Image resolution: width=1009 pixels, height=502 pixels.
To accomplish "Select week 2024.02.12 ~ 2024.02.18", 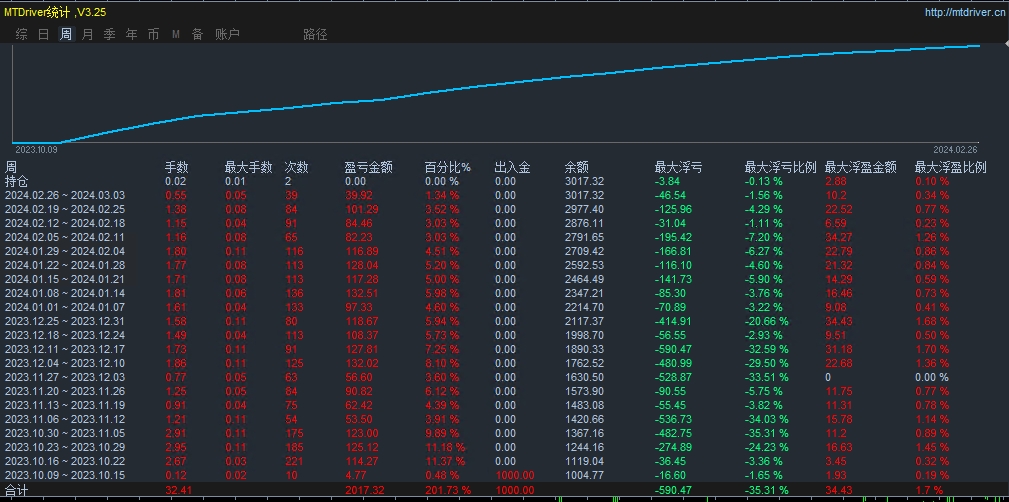I will 65,223.
